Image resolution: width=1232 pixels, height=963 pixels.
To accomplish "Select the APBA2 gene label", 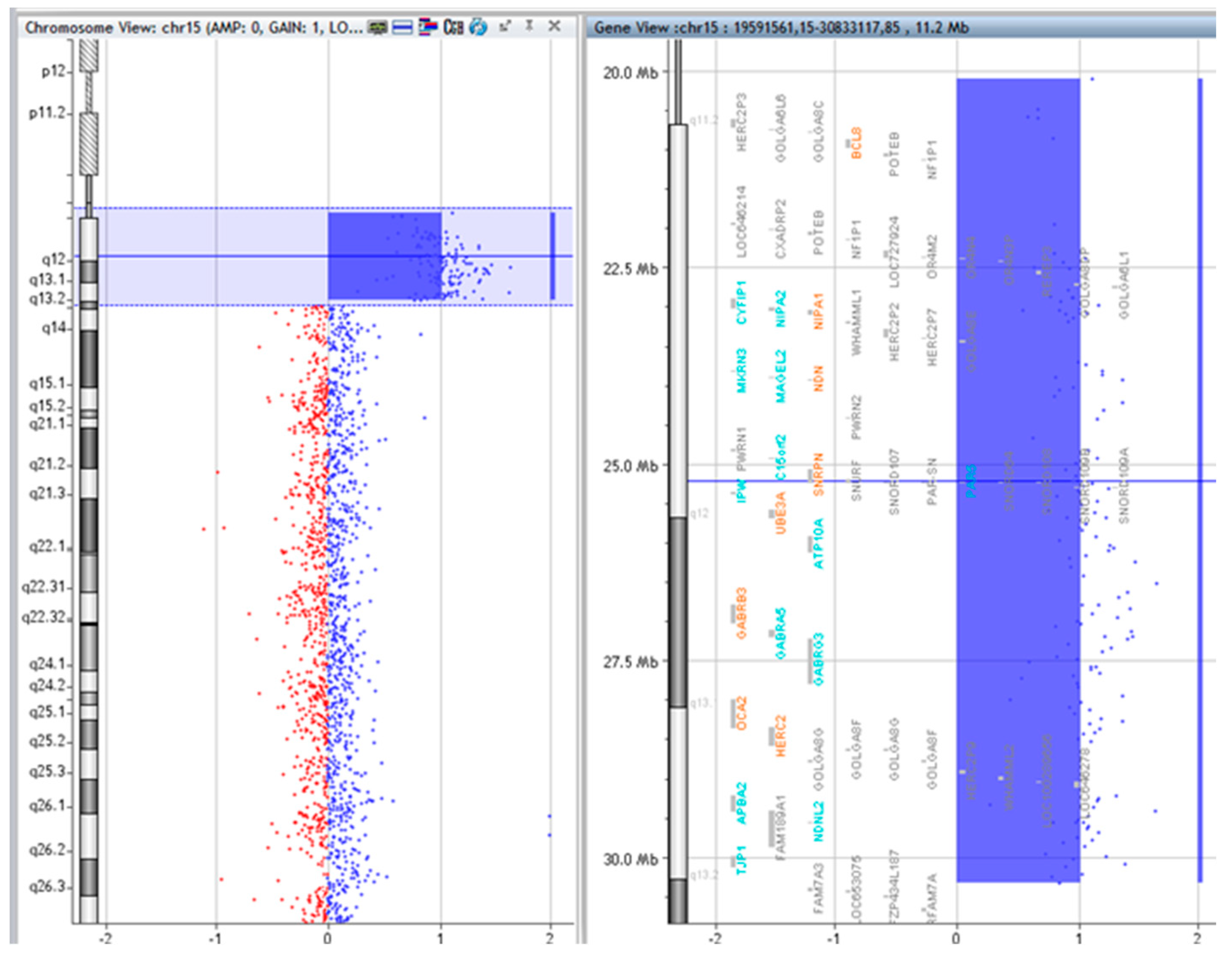I will click(x=741, y=804).
